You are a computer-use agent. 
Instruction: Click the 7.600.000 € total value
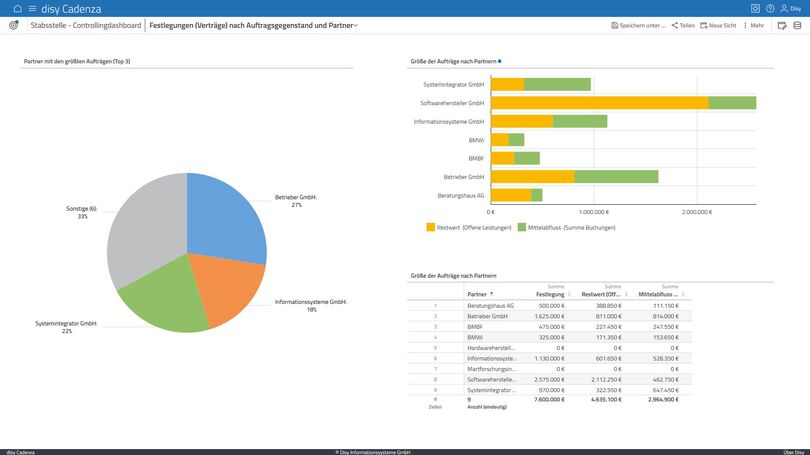(x=550, y=399)
